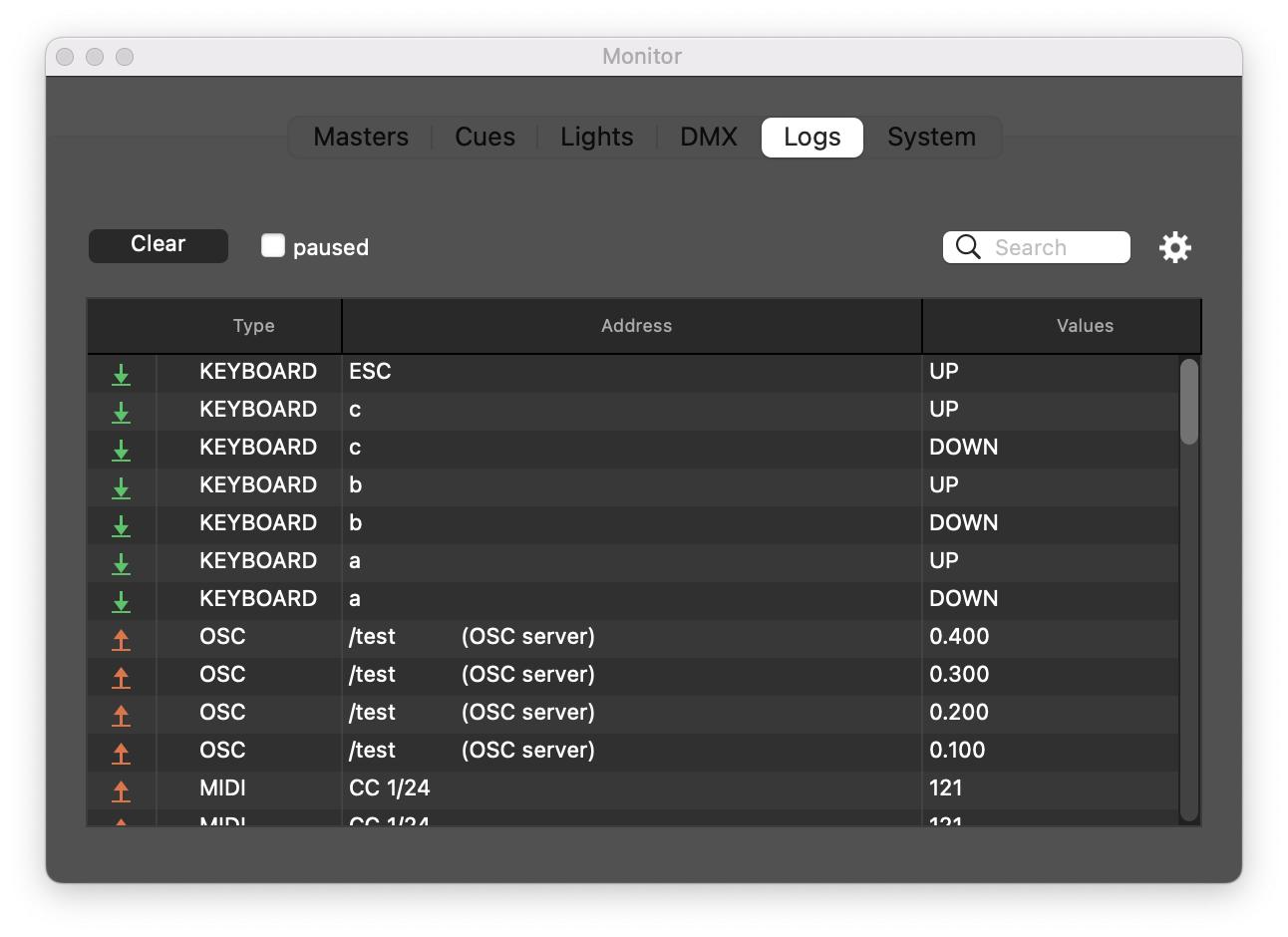The width and height of the screenshot is (1288, 937).
Task: Enable the paused checkbox
Action: tap(273, 246)
